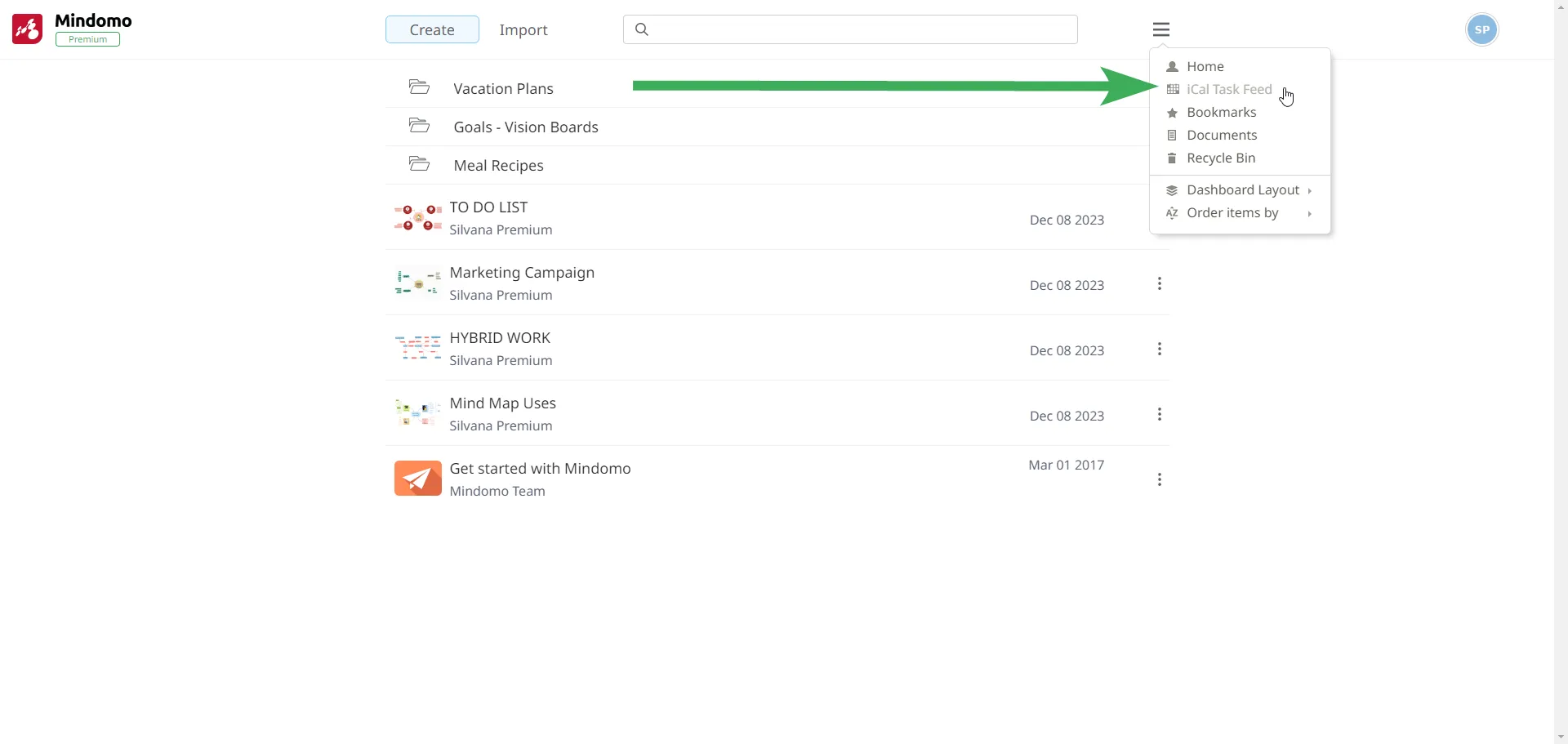Open the Recycle Bin menu item
1568x744 pixels.
click(x=1220, y=158)
